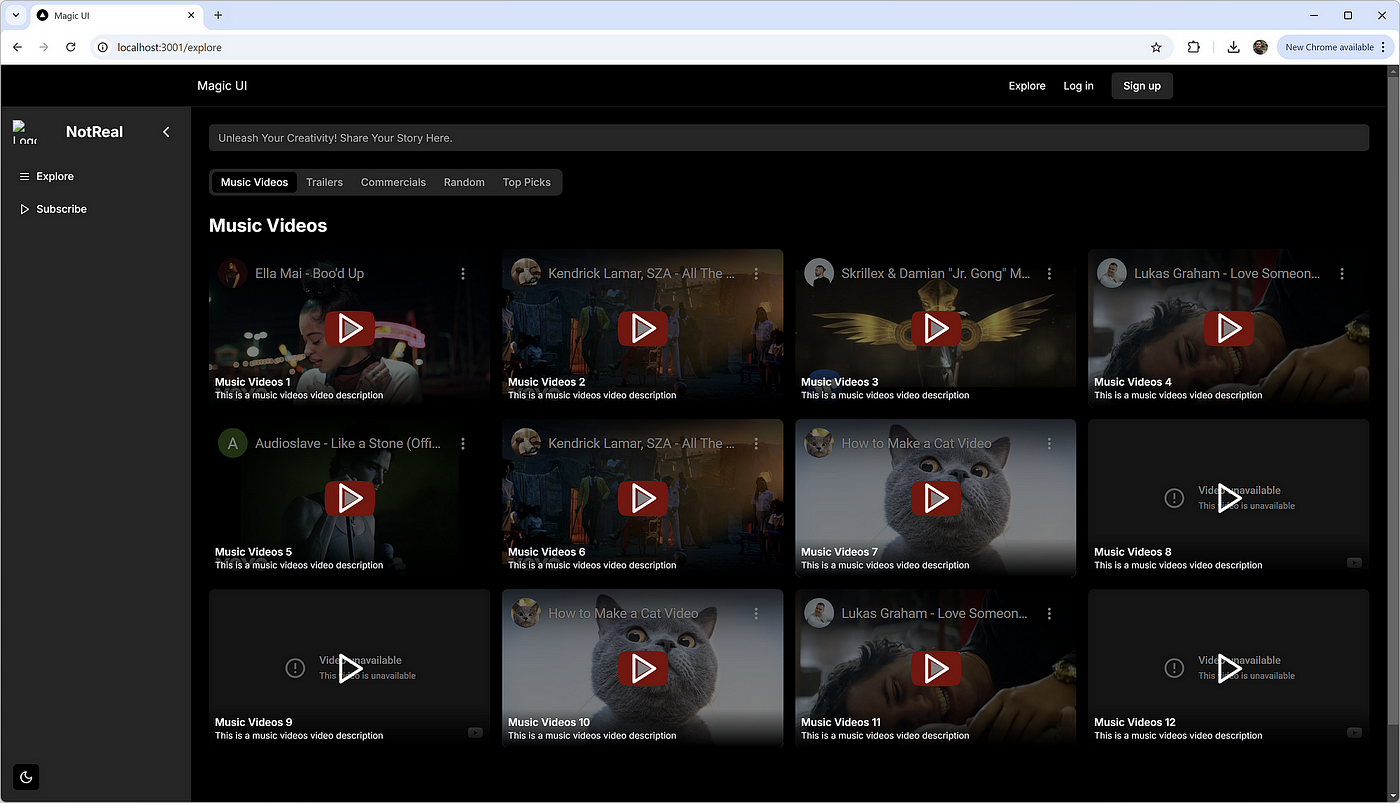Open more options on Music Videos 11 card
This screenshot has height=803, width=1400.
[1049, 613]
